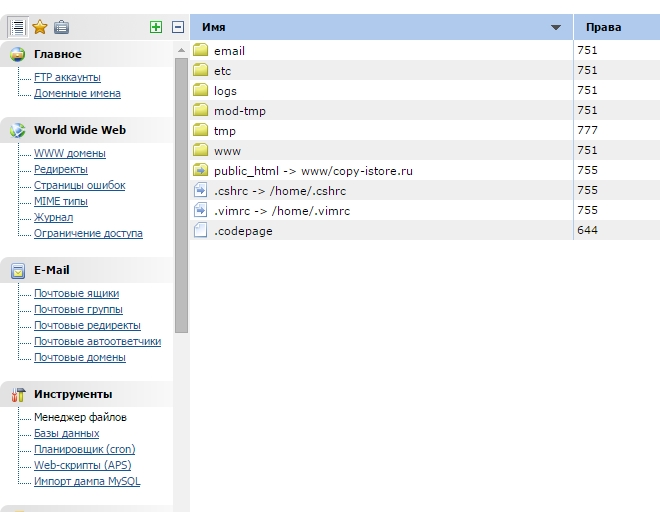Screen dimensions: 660x512
Task: Select the www folder name
Action: click(227, 151)
